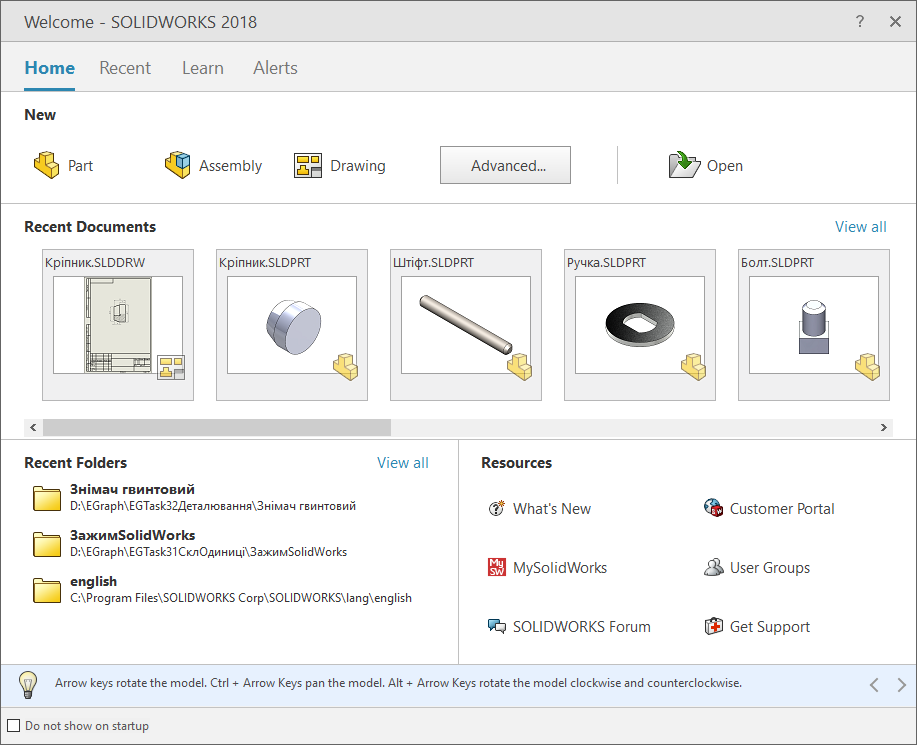Viewport: 917px width, 745px height.
Task: Open the Customer Portal icon
Action: pyautogui.click(x=713, y=508)
